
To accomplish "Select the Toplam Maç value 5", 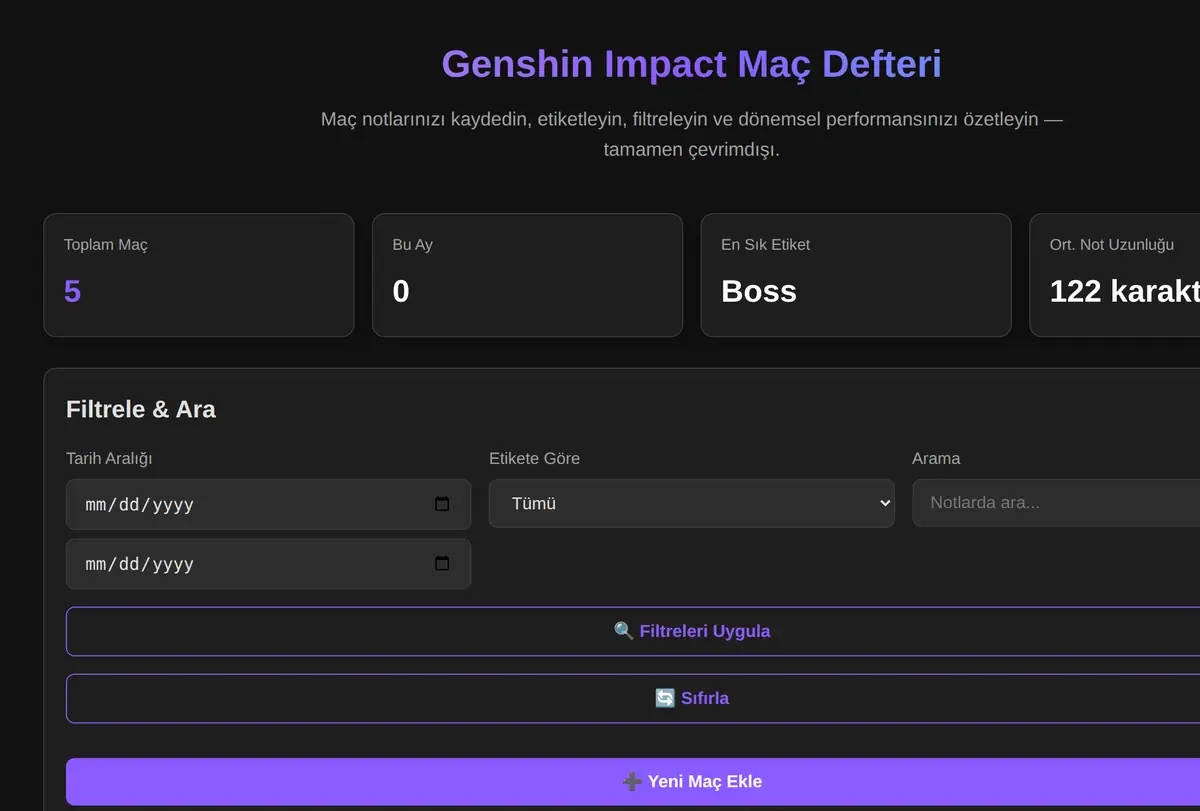I will (x=72, y=291).
